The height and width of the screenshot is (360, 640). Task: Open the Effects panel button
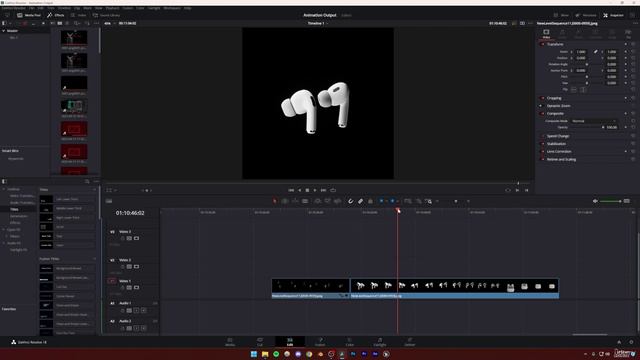(x=55, y=15)
